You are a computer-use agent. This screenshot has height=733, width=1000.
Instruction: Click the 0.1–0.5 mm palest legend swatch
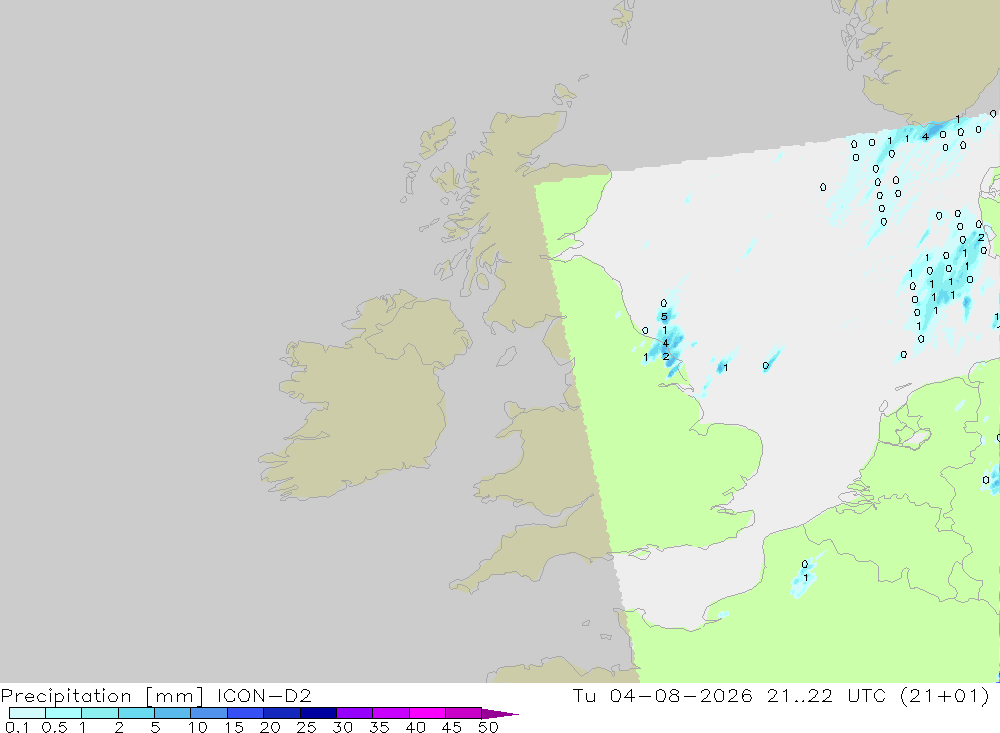(27, 713)
